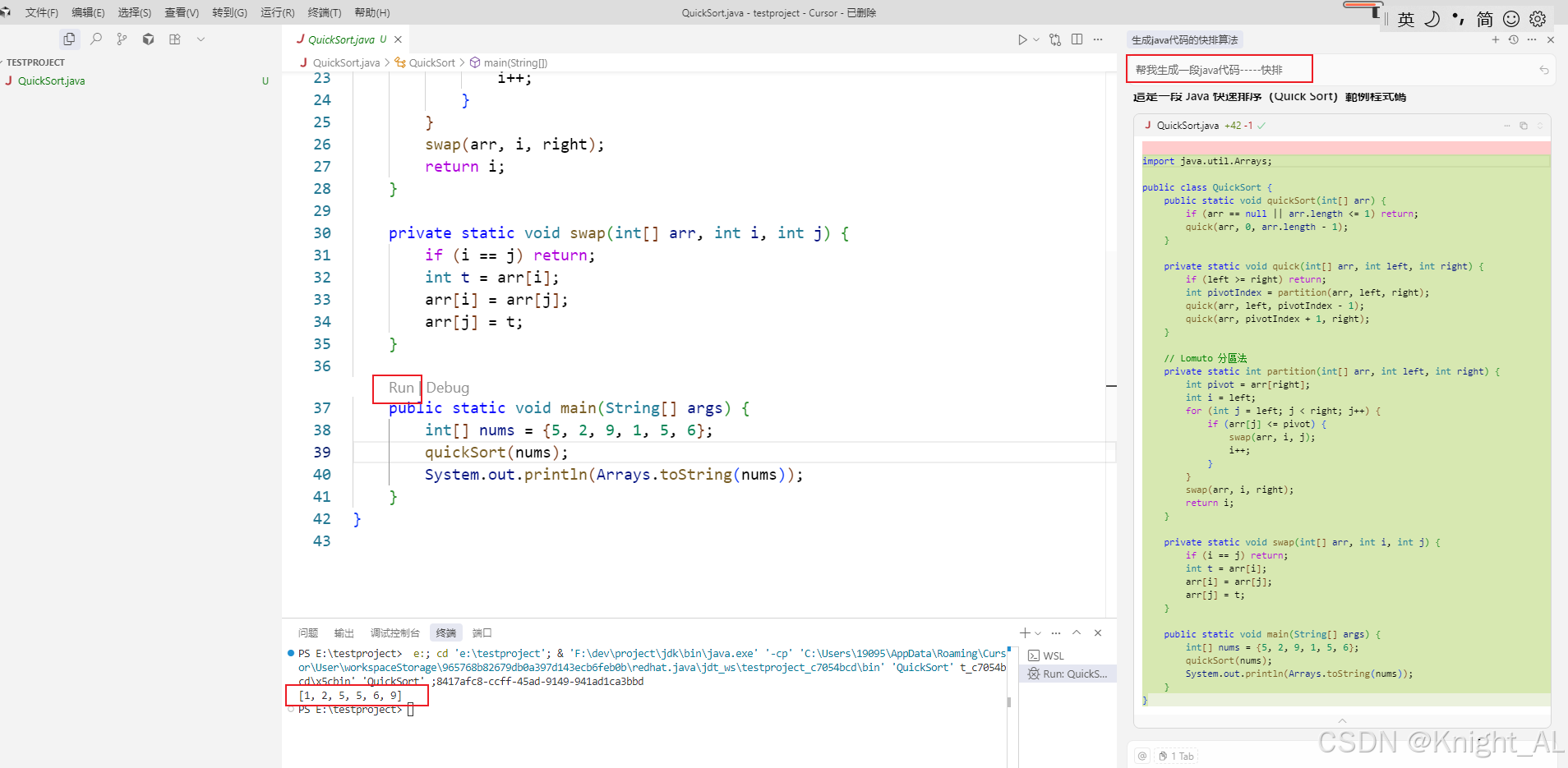Open the Explorer view in the sidebar
Viewport: 1568px width, 768px height.
[x=69, y=39]
